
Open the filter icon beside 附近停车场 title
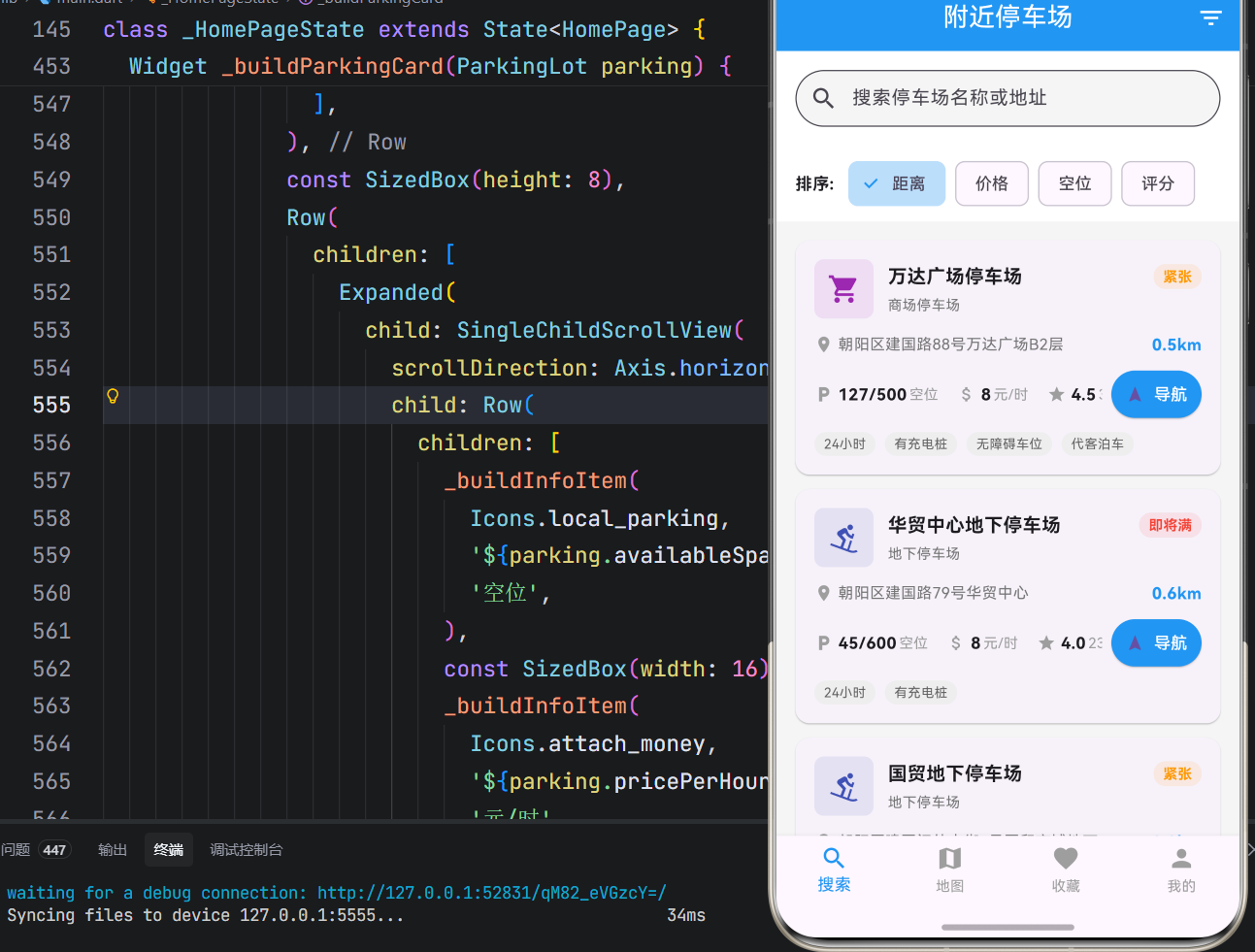1210,17
